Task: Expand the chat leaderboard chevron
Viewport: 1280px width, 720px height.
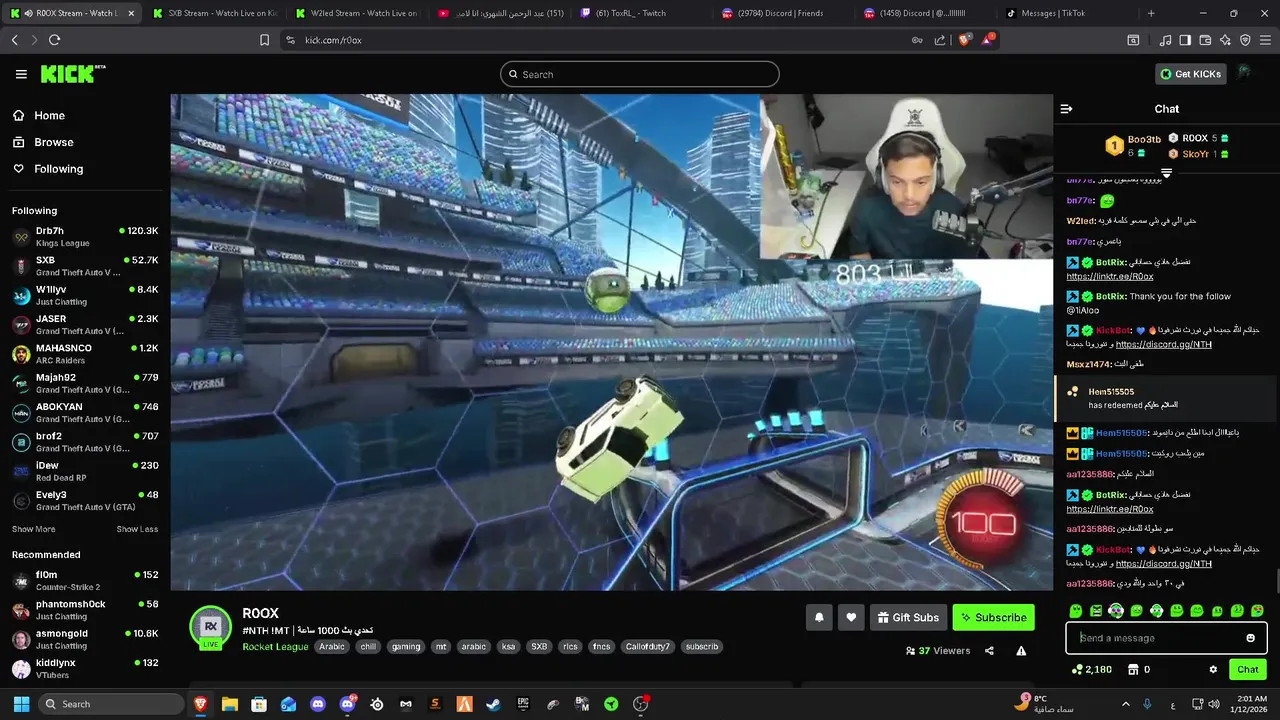Action: (x=1166, y=174)
